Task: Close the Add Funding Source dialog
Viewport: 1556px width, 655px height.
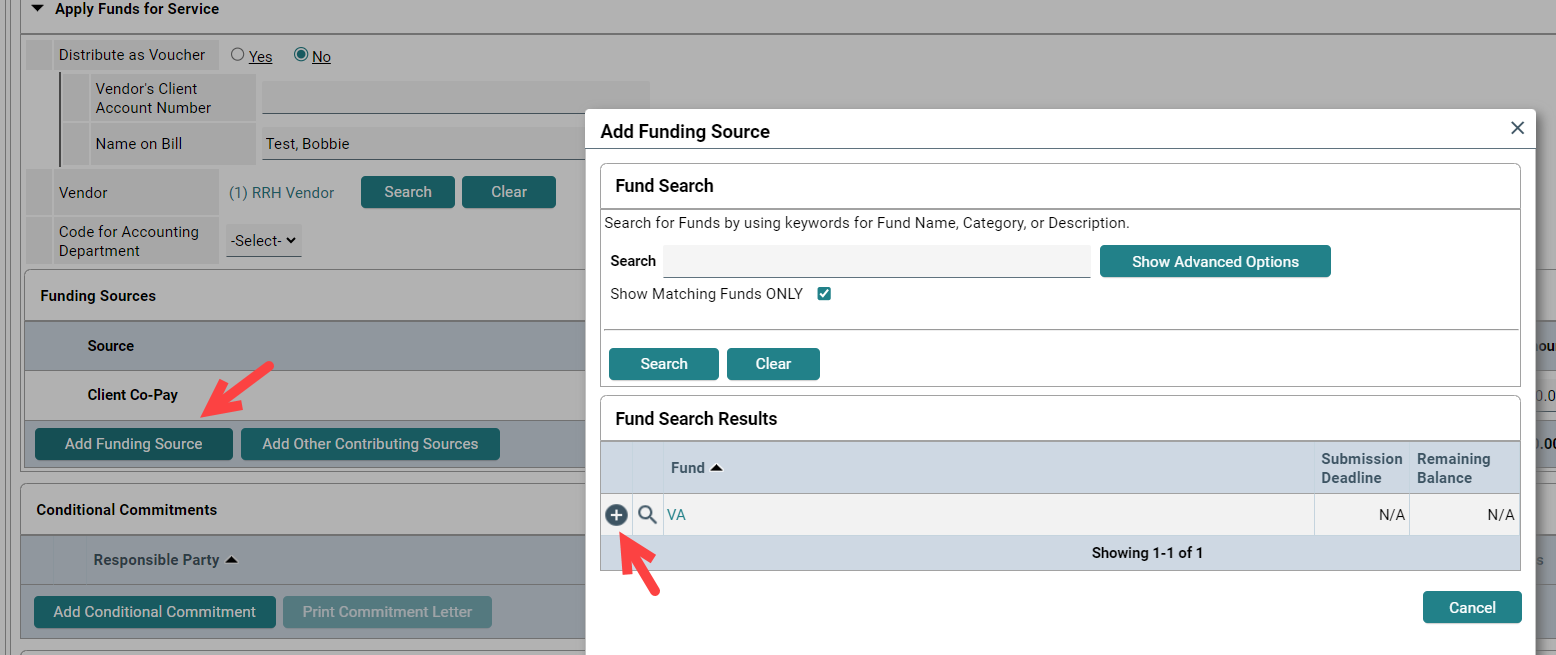Action: point(1517,128)
